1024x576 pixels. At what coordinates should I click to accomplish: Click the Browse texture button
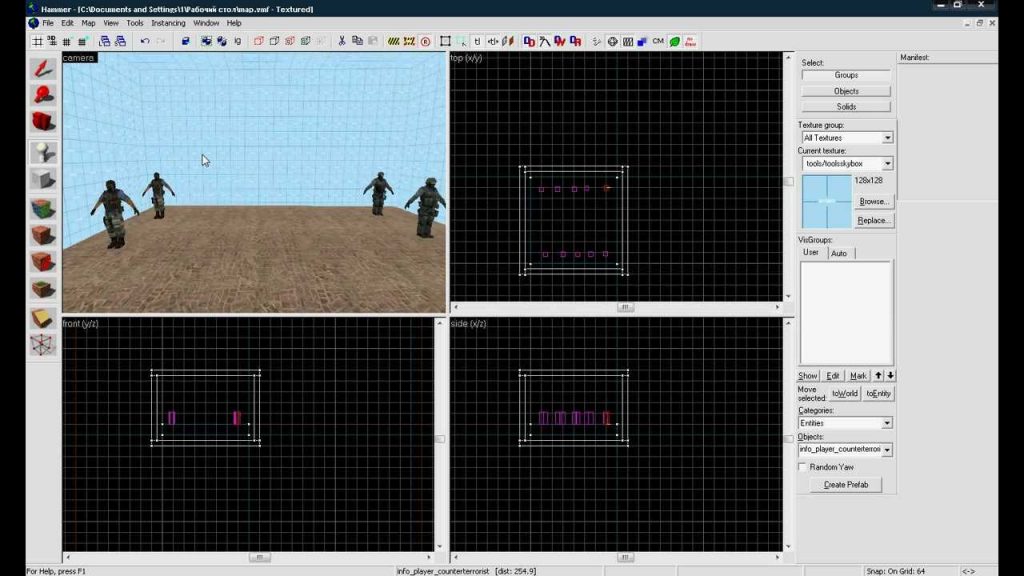click(x=874, y=201)
